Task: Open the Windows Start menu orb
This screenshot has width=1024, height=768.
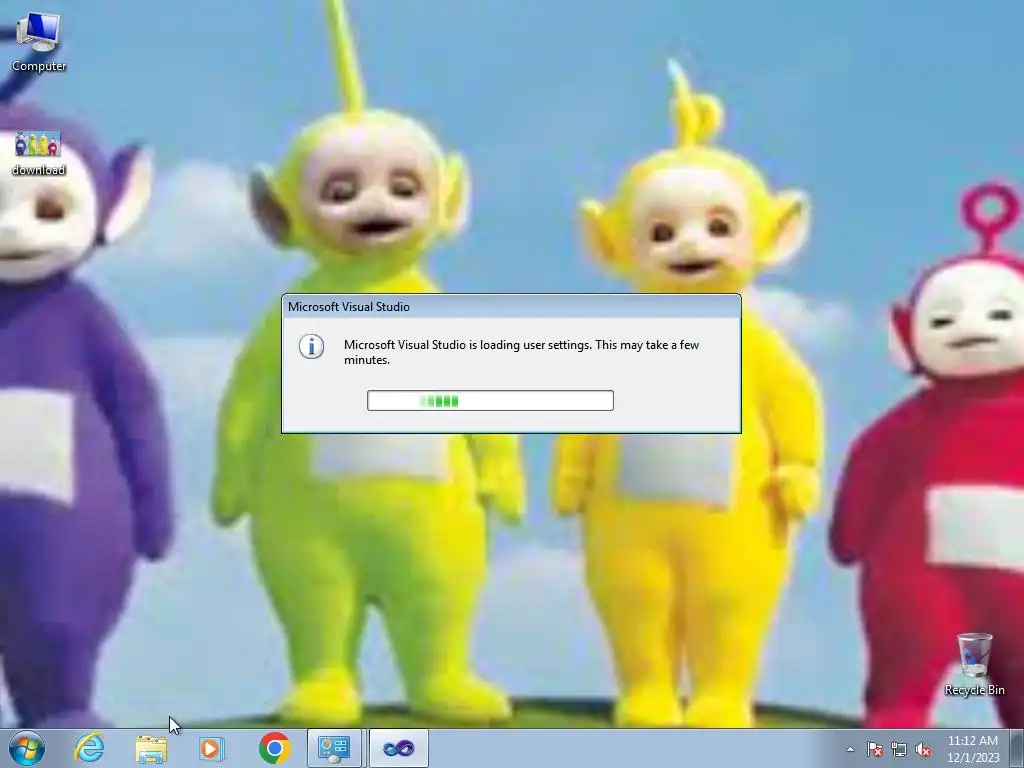Action: [27, 748]
